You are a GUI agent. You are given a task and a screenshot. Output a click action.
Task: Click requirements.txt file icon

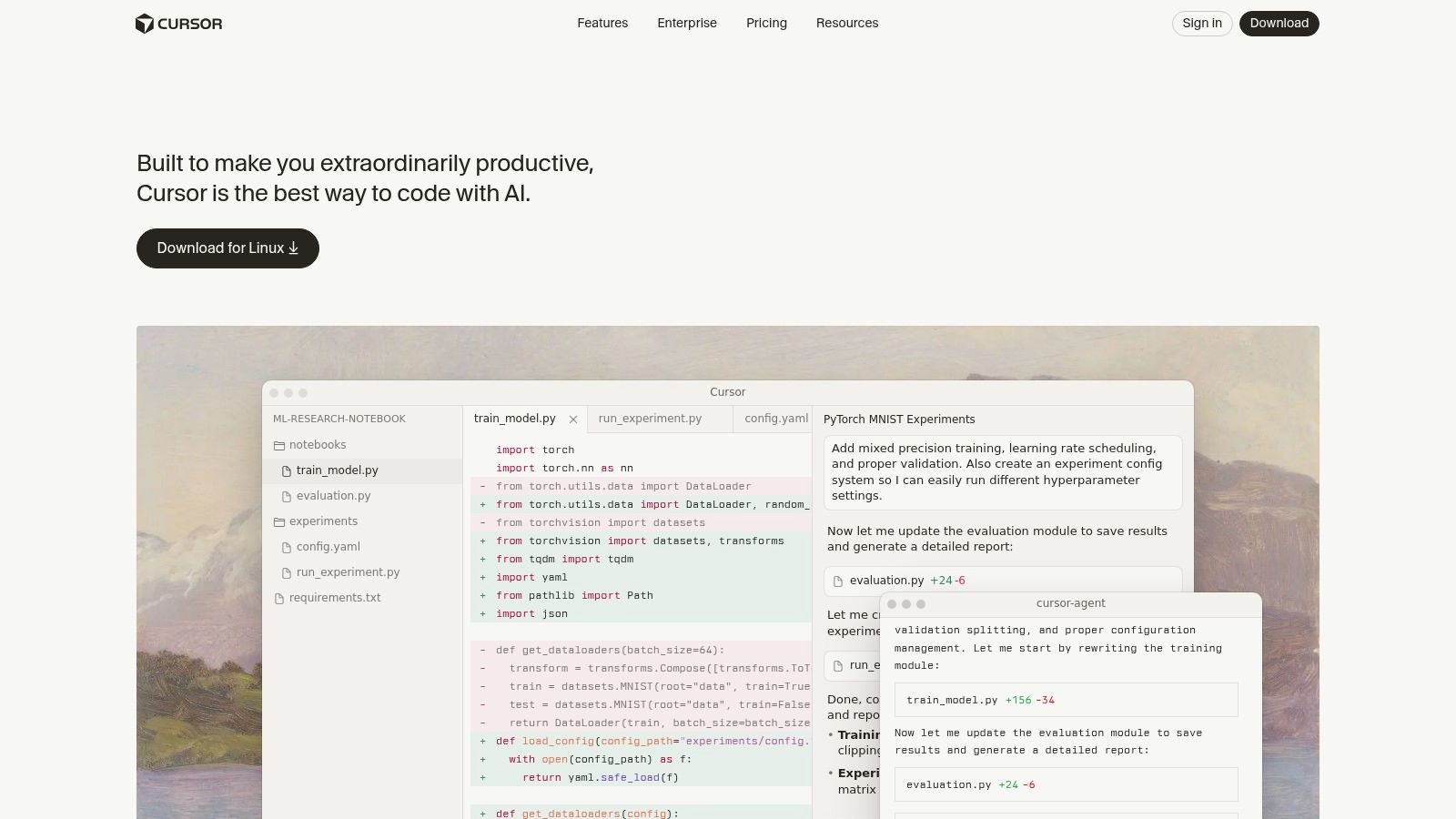279,599
